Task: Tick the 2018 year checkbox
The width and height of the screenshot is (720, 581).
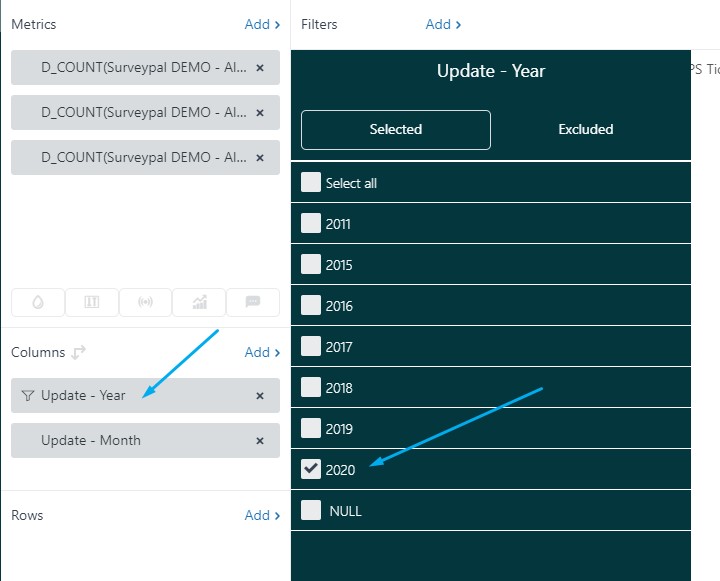Action: pyautogui.click(x=311, y=387)
